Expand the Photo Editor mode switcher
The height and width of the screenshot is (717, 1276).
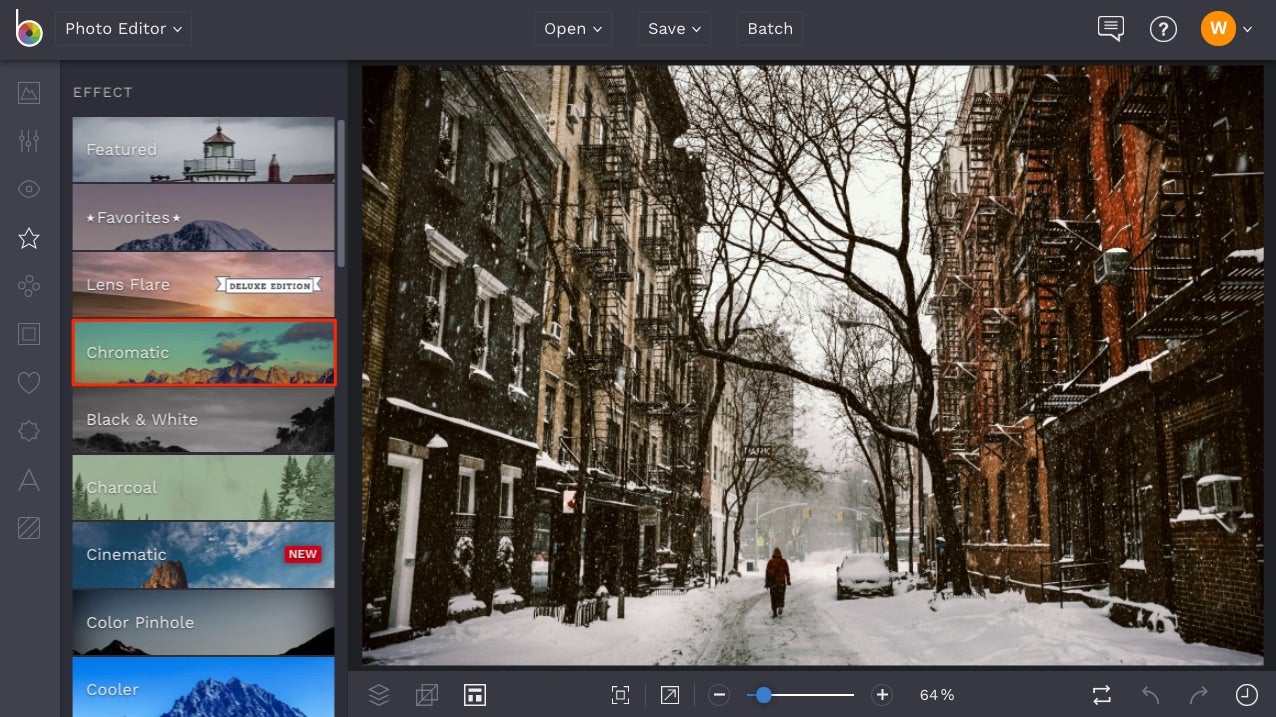click(122, 28)
